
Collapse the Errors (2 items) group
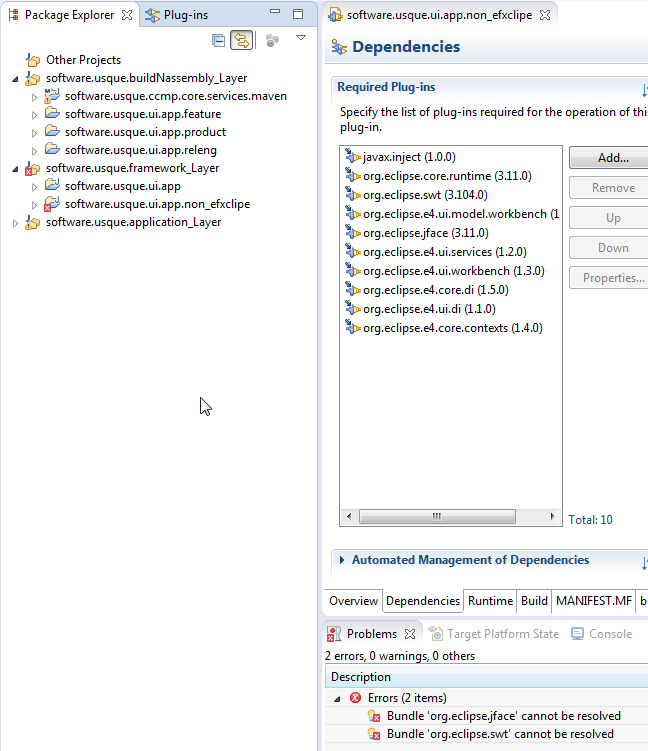coord(338,699)
